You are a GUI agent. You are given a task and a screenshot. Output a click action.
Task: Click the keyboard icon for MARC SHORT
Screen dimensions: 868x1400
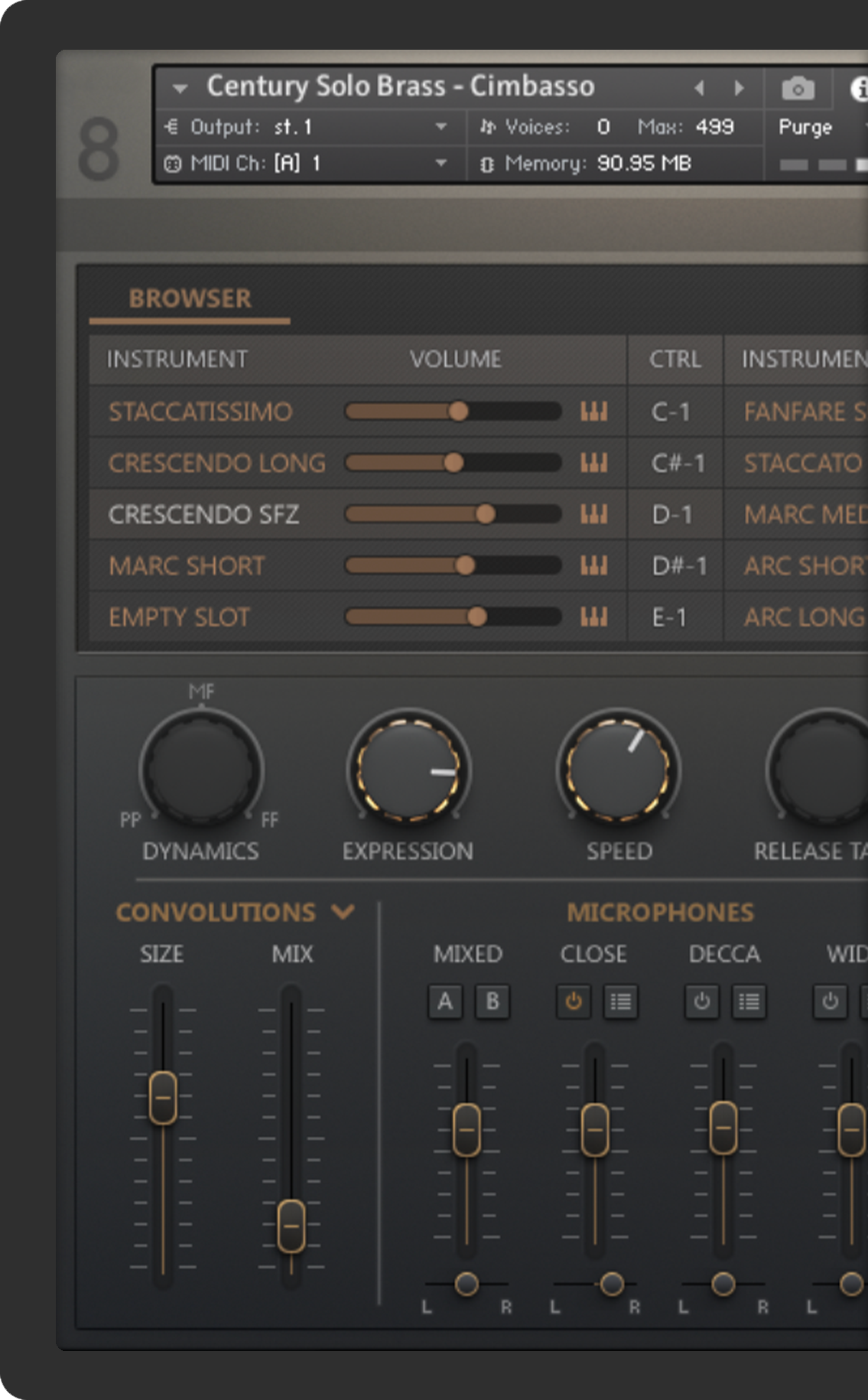click(x=593, y=566)
